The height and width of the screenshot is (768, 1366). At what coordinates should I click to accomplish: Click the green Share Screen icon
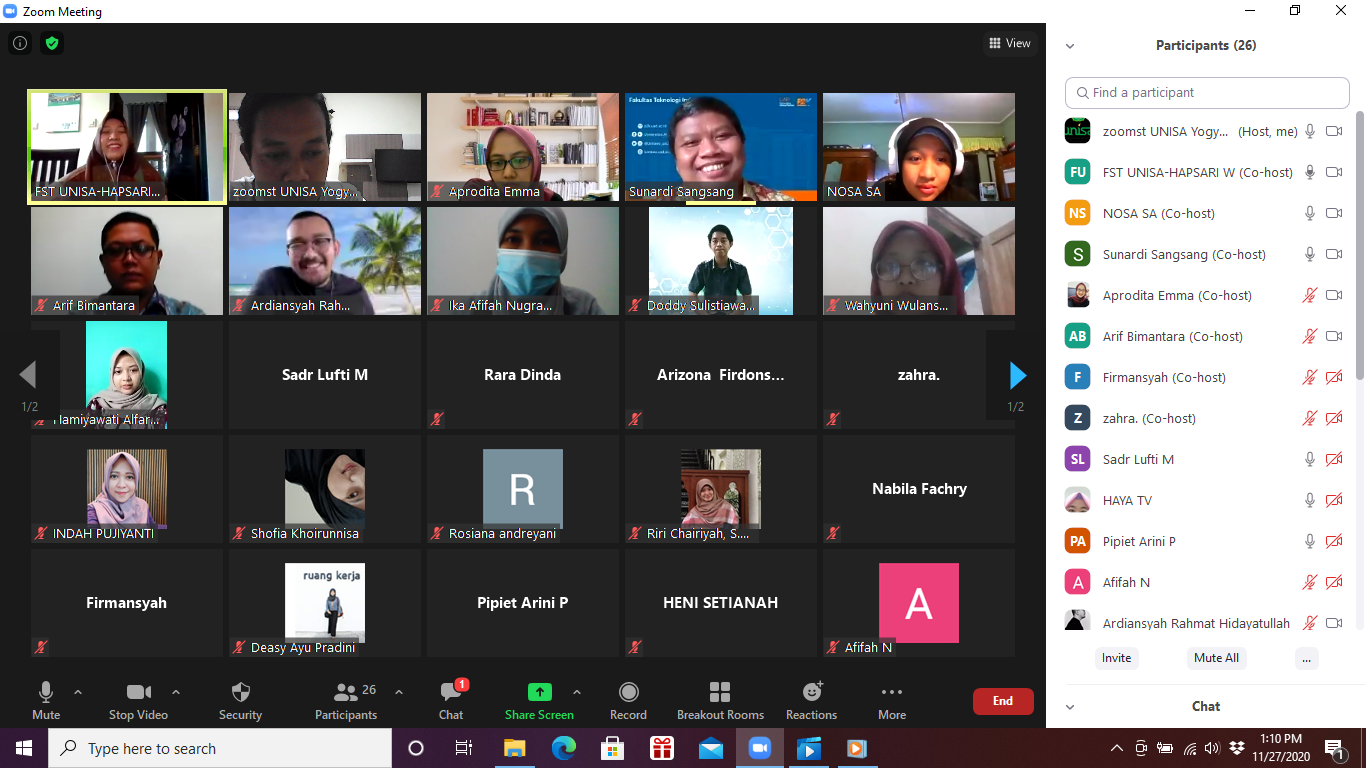point(539,692)
